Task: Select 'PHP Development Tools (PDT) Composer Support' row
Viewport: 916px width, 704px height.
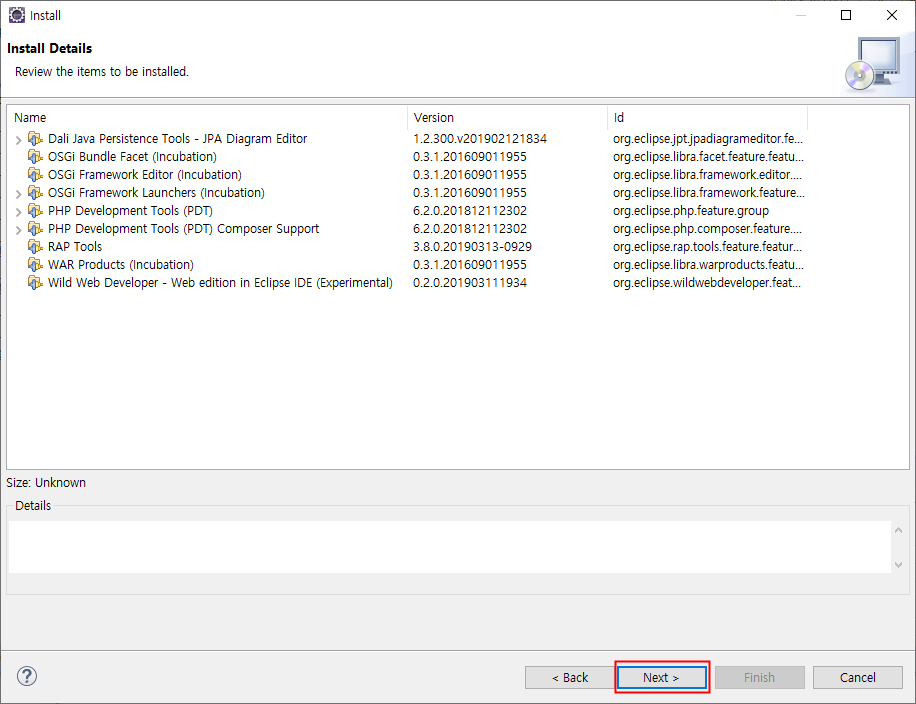Action: click(183, 228)
